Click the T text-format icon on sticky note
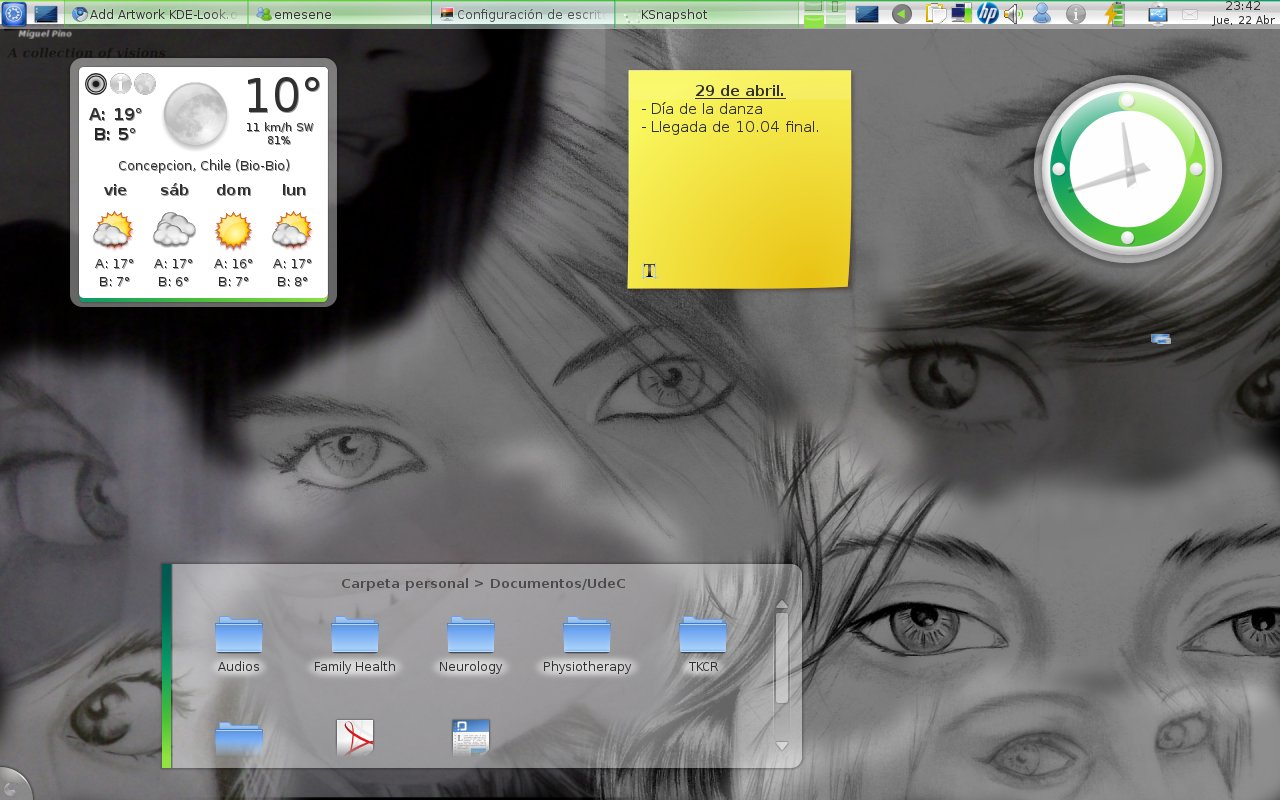1280x800 pixels. (649, 270)
